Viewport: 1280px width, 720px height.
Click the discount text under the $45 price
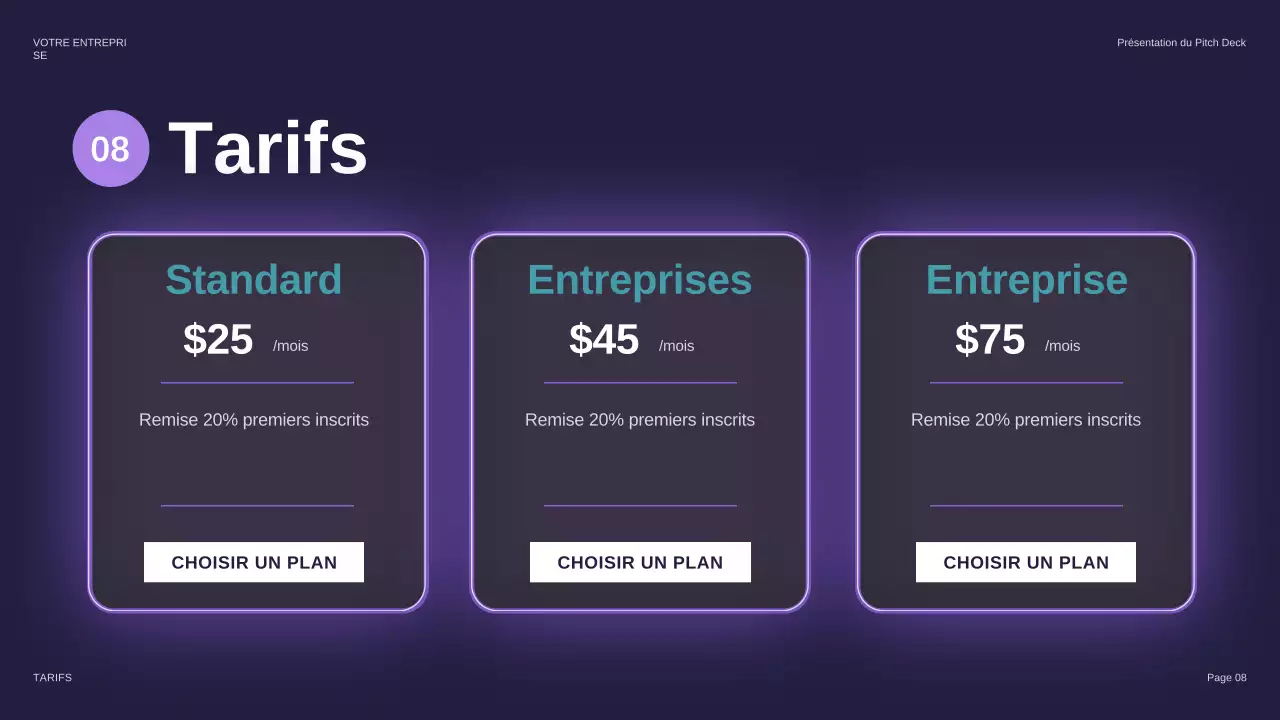click(x=640, y=420)
